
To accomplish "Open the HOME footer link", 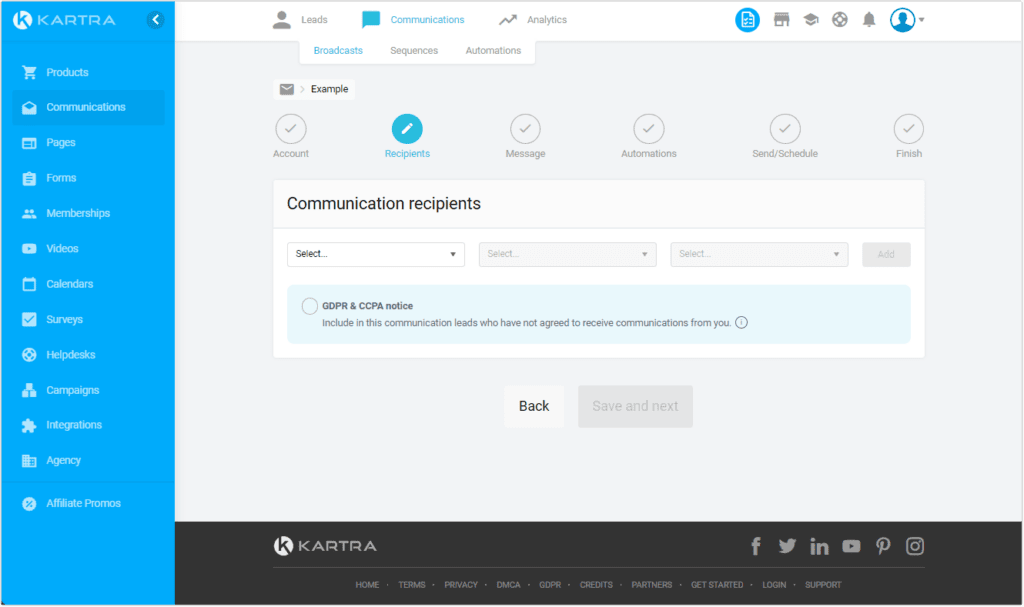I will (367, 585).
